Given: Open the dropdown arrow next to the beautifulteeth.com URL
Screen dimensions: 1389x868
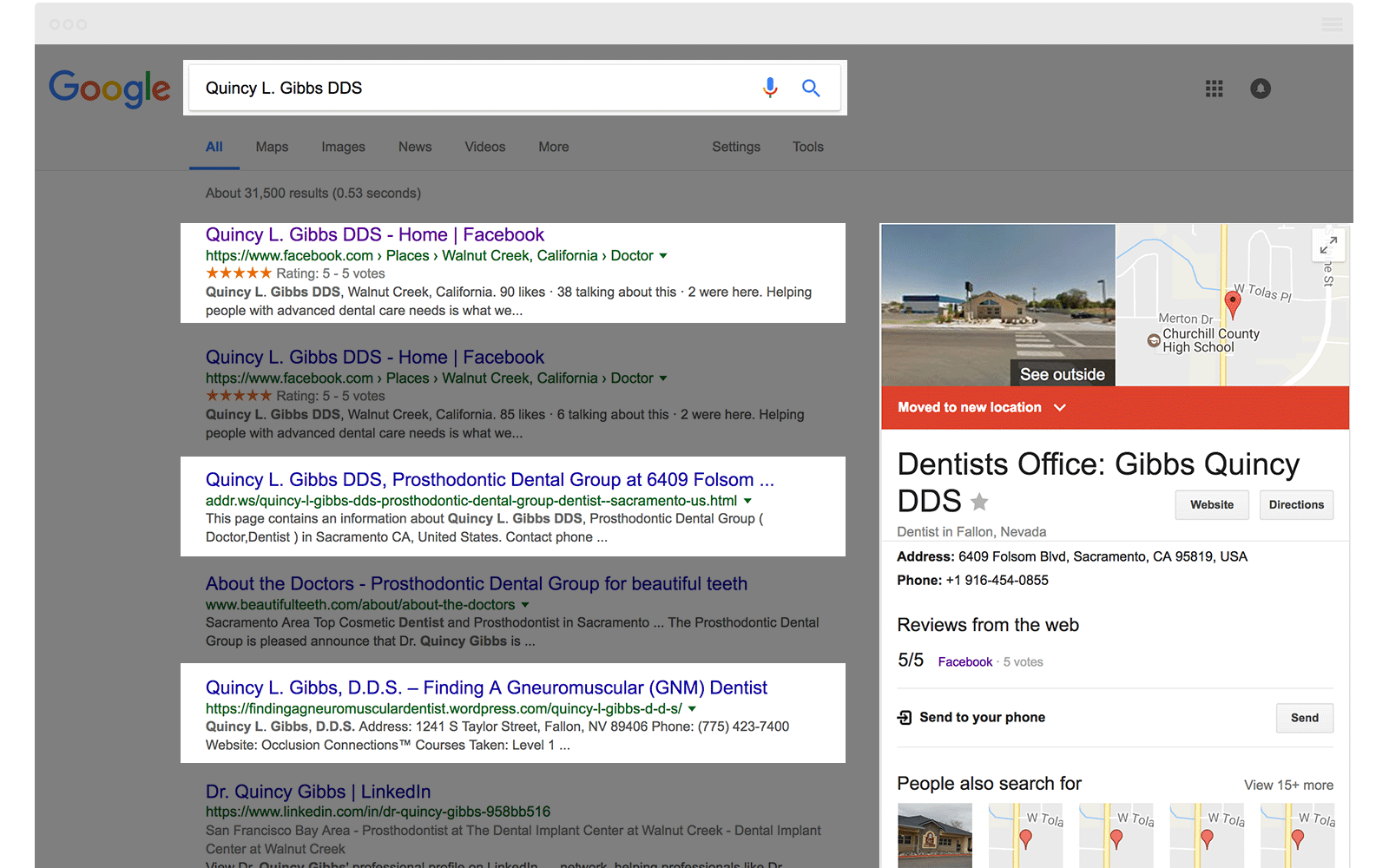Looking at the screenshot, I should point(525,605).
